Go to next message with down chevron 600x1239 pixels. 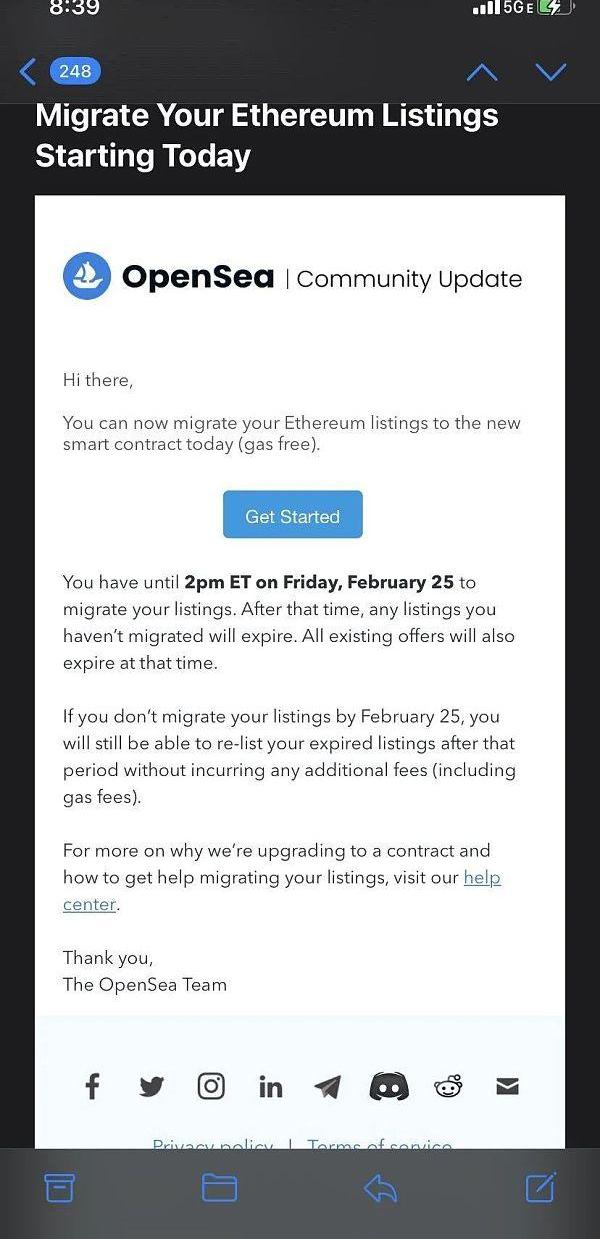551,72
